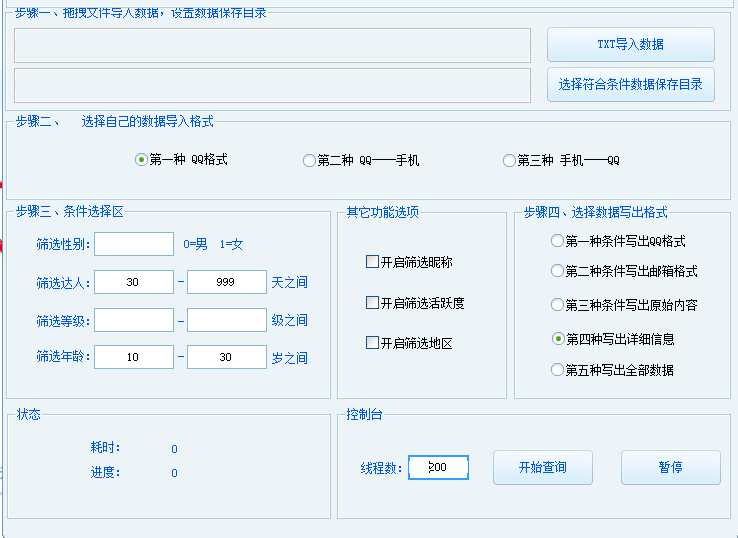Select 第一种条件写出QQ格式 option
738x538 pixels.
tap(618, 241)
